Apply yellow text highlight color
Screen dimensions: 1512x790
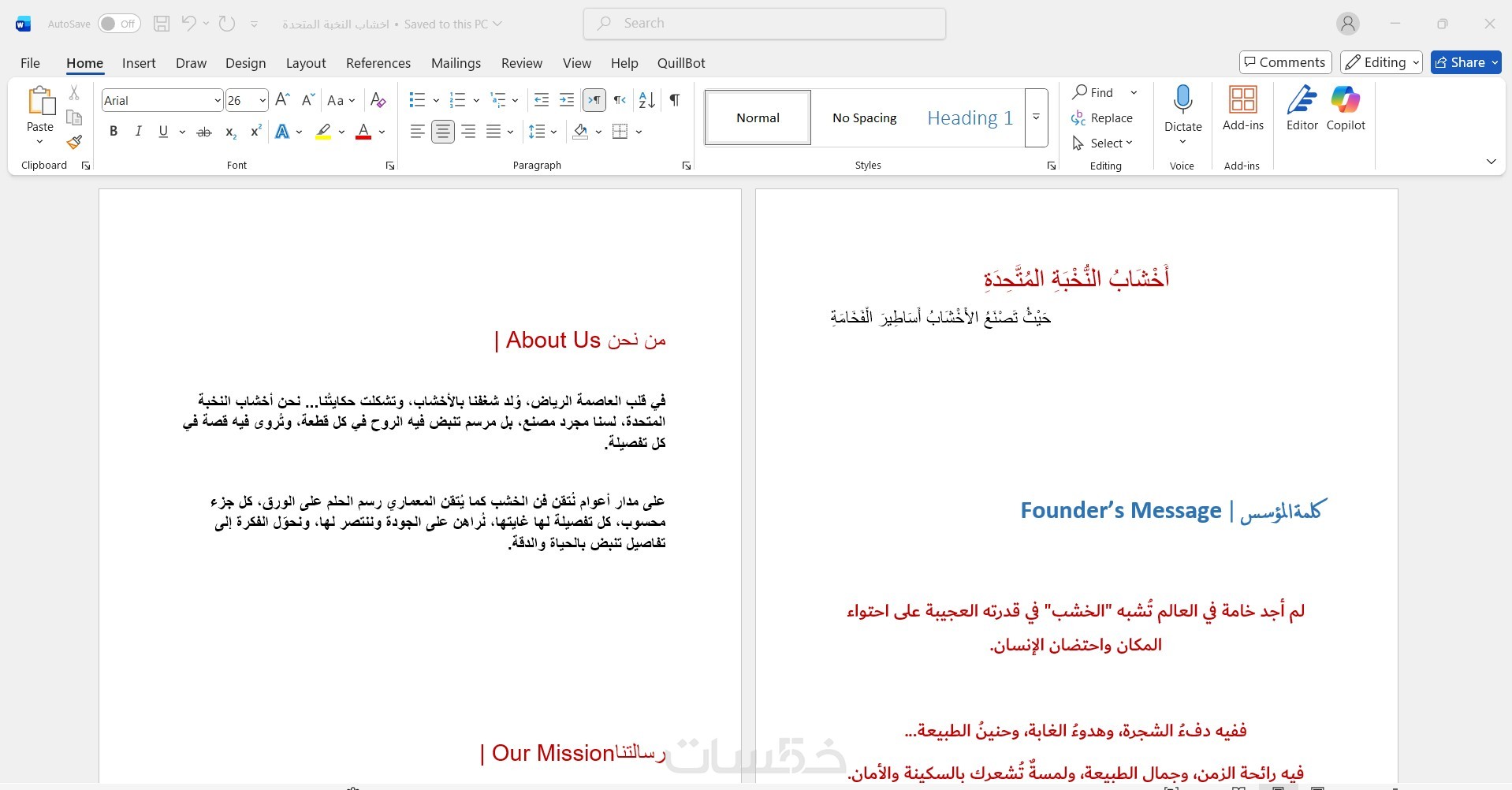(323, 132)
